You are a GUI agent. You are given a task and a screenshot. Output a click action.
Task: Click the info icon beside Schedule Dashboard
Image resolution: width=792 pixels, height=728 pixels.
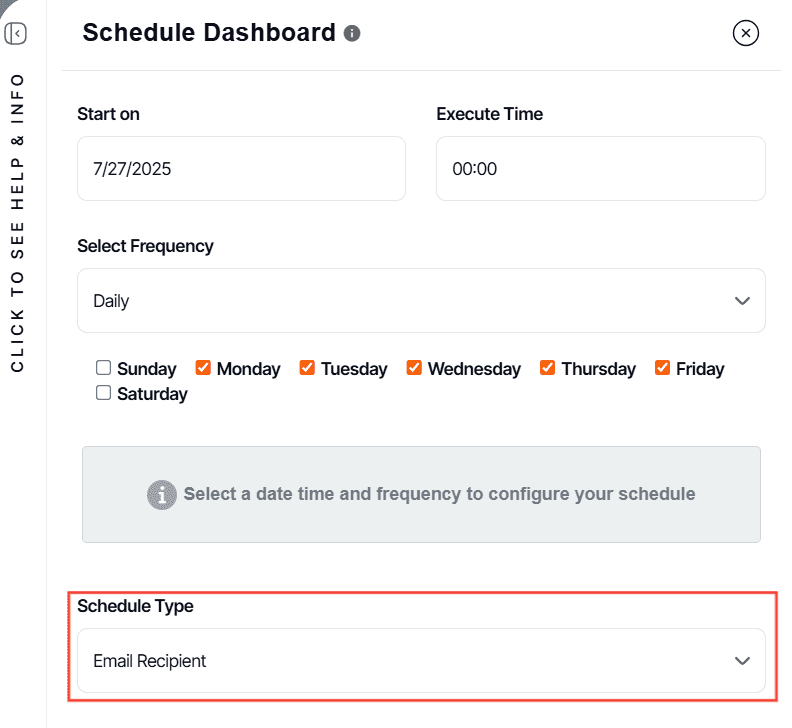[352, 34]
